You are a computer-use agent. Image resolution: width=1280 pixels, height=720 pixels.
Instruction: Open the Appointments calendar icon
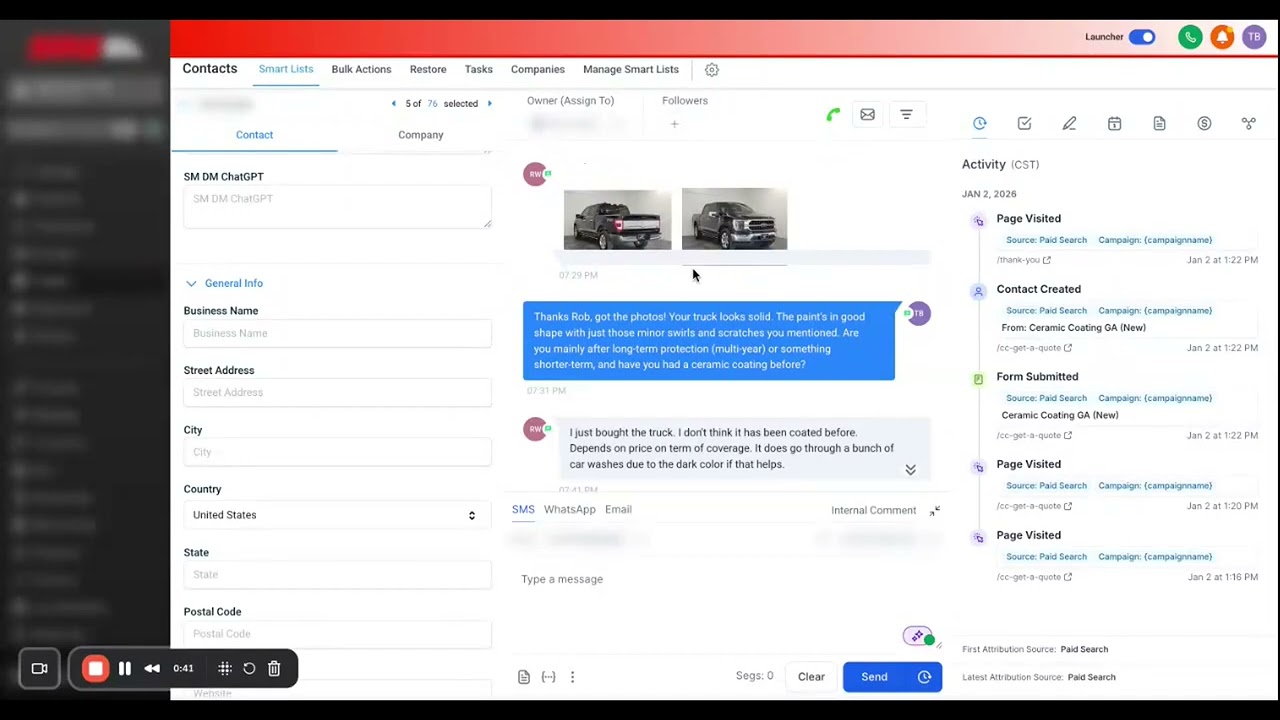click(1114, 123)
